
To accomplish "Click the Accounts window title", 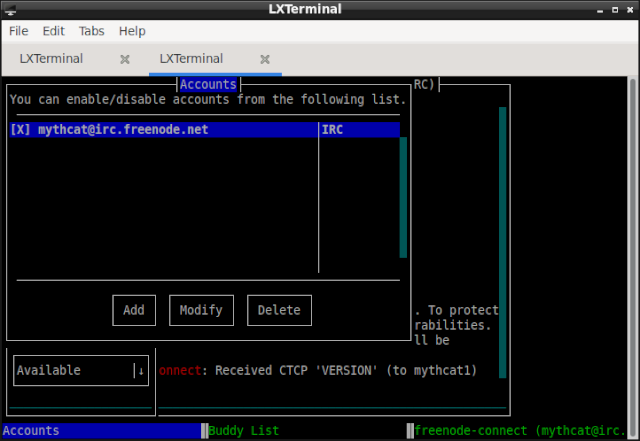I will pos(208,85).
